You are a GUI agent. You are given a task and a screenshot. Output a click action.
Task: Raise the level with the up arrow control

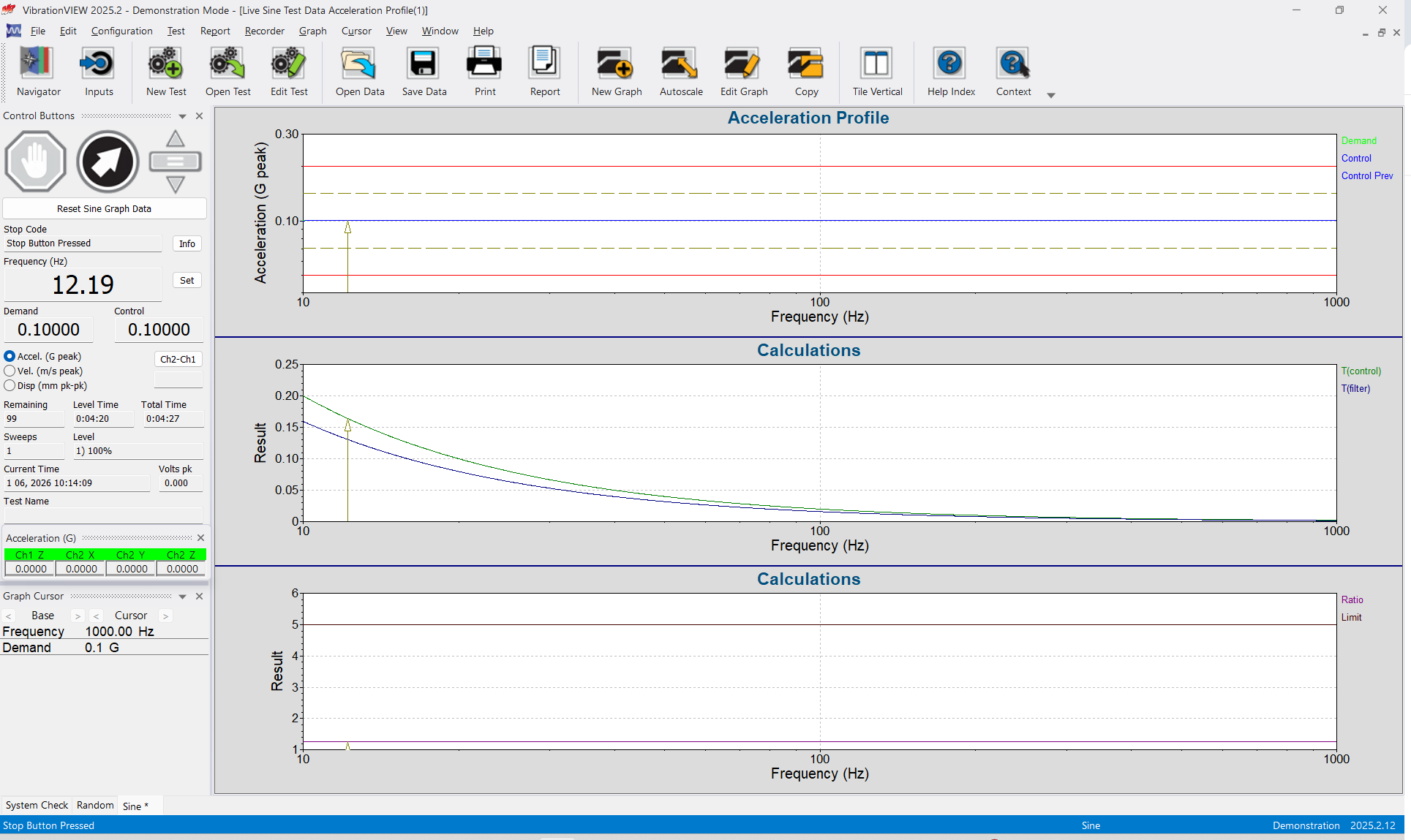tap(176, 137)
